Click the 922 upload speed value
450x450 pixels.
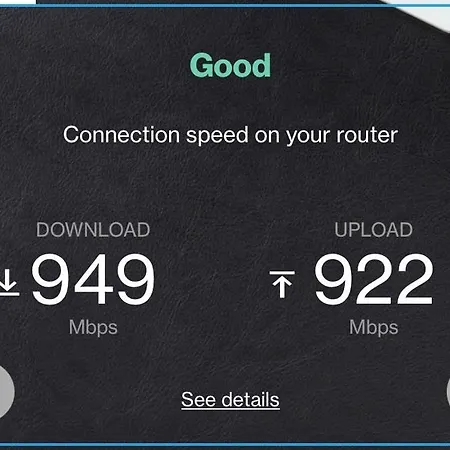coord(373,279)
